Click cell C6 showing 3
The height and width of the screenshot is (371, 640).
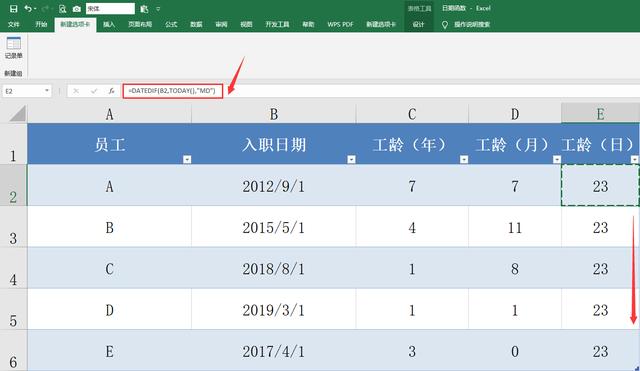click(412, 350)
